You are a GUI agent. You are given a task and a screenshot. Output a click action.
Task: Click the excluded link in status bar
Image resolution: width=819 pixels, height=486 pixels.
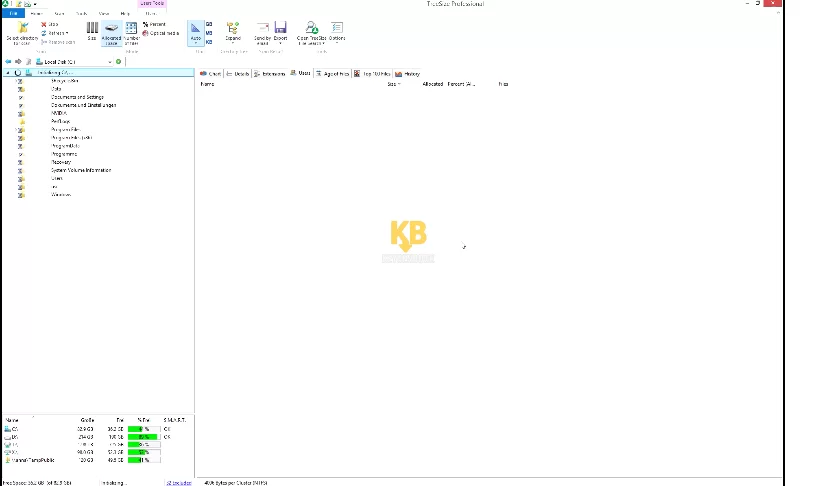click(x=178, y=482)
